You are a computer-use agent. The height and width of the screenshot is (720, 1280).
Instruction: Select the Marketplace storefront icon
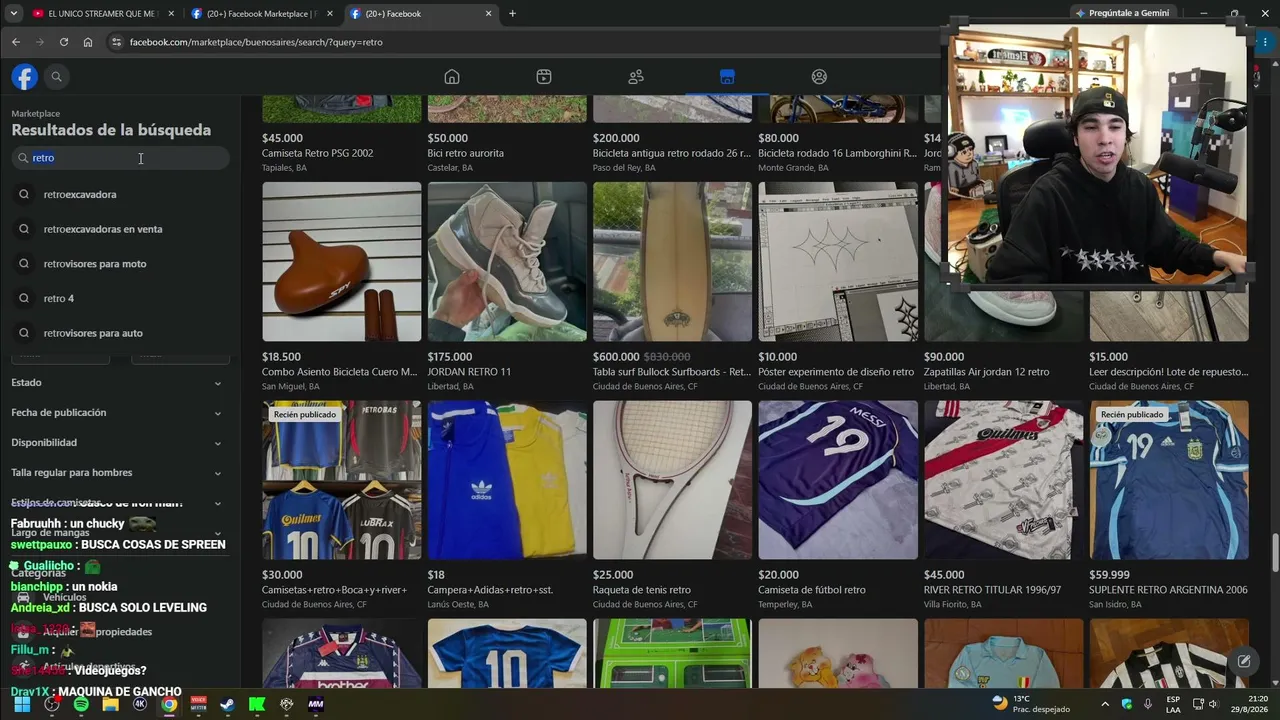pos(727,77)
